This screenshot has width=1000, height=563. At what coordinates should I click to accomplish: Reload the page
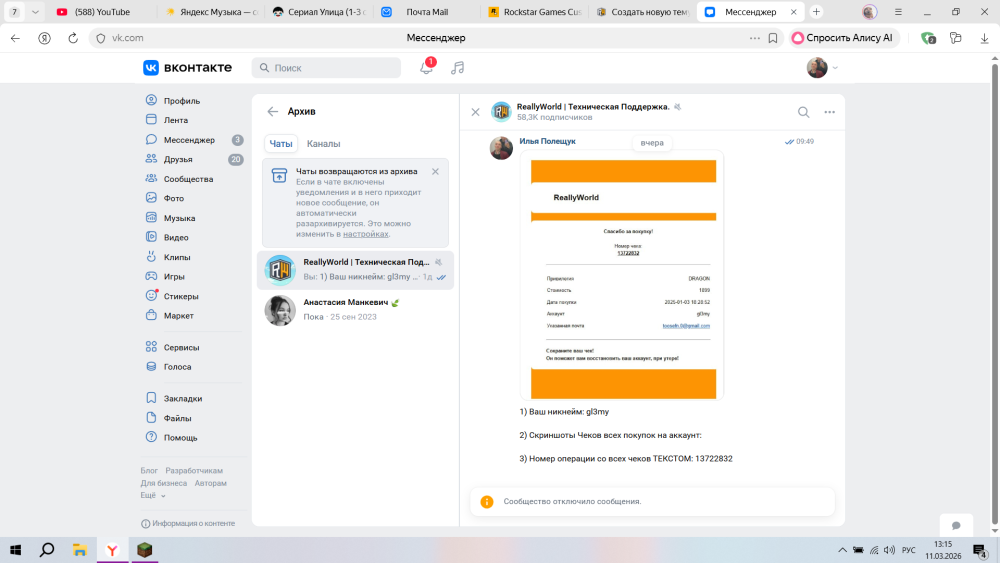click(x=73, y=38)
